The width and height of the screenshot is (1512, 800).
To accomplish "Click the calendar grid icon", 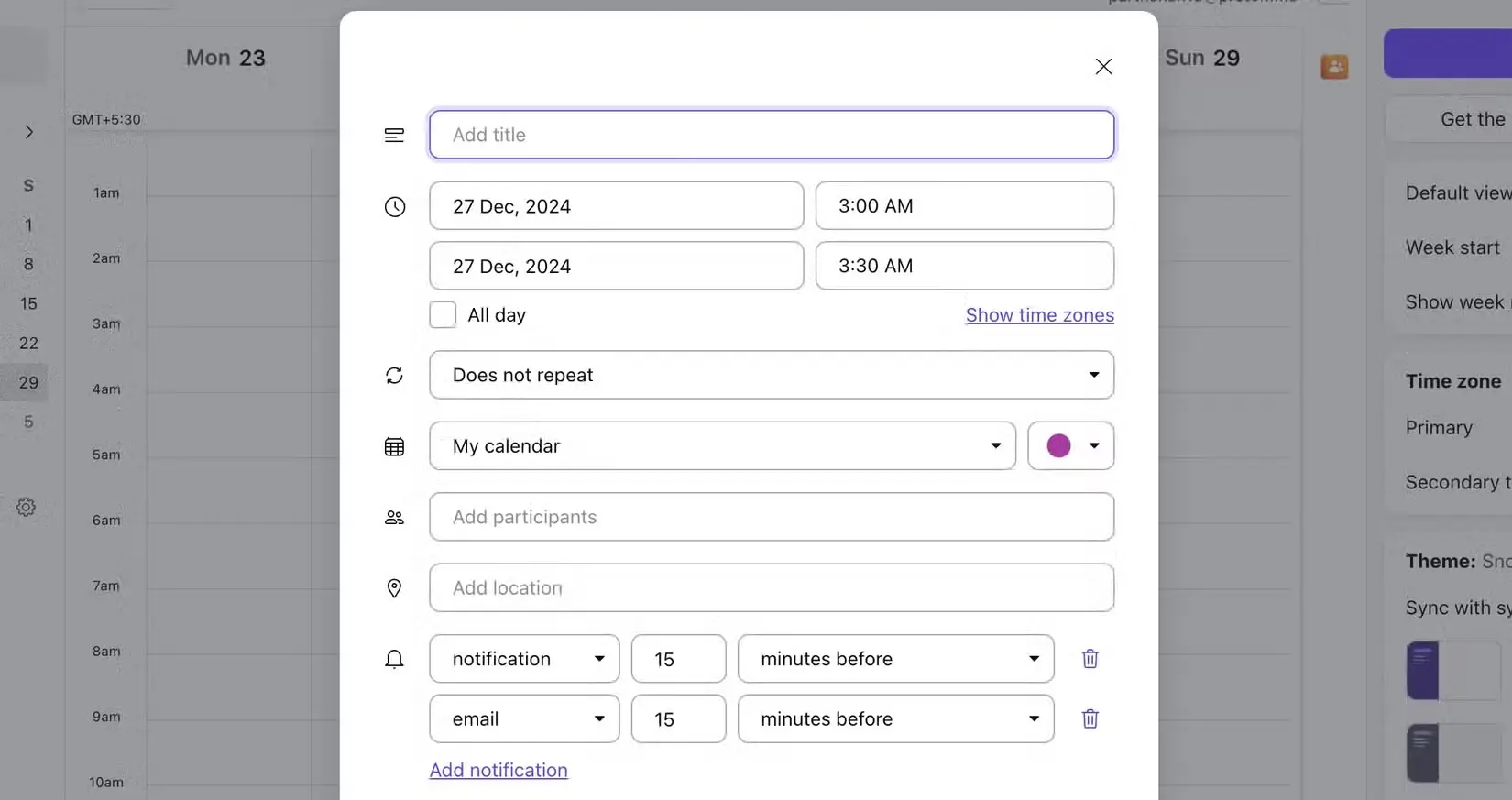I will tap(394, 447).
